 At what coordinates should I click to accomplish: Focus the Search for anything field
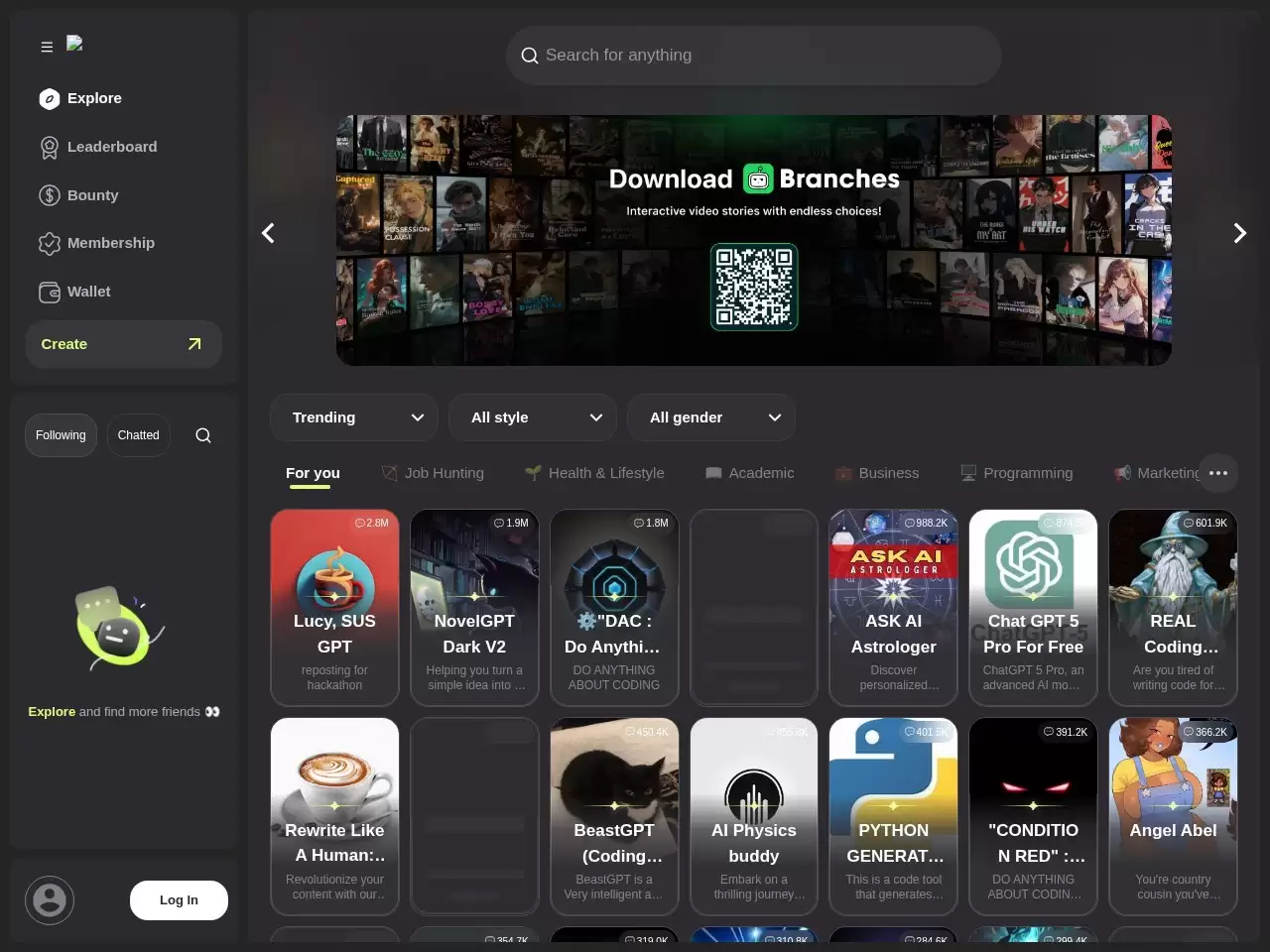(x=754, y=56)
